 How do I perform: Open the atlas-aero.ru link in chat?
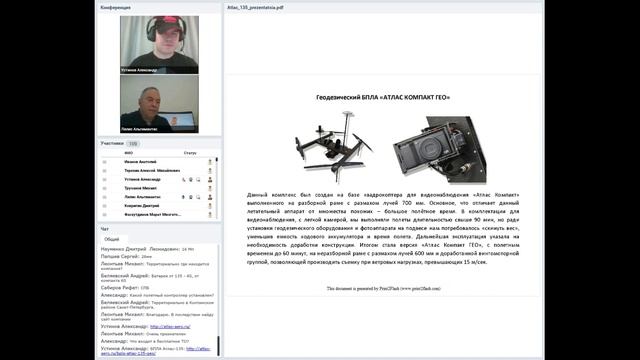[170, 327]
